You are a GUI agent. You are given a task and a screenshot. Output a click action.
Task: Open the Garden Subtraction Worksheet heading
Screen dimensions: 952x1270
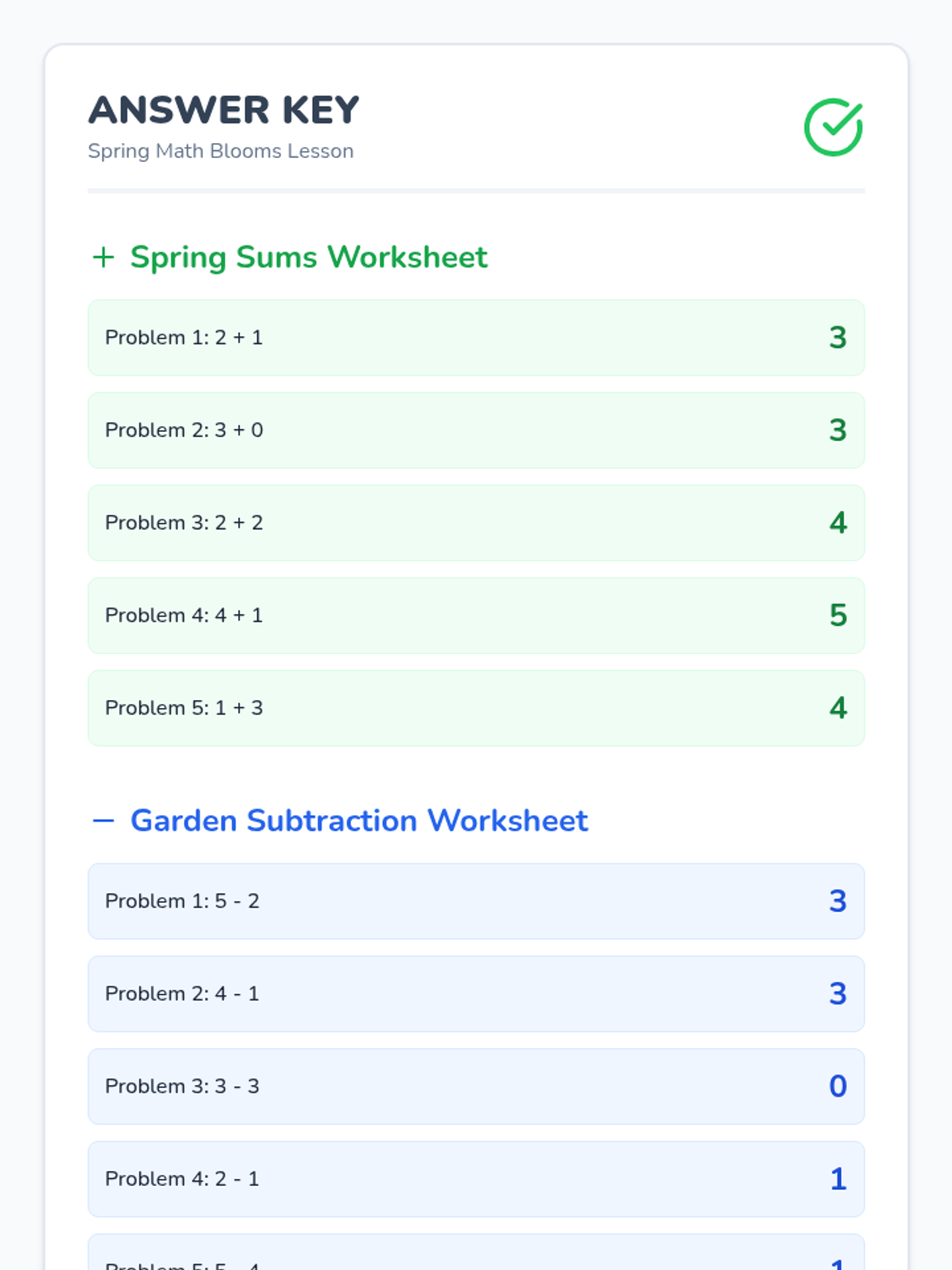coord(359,821)
